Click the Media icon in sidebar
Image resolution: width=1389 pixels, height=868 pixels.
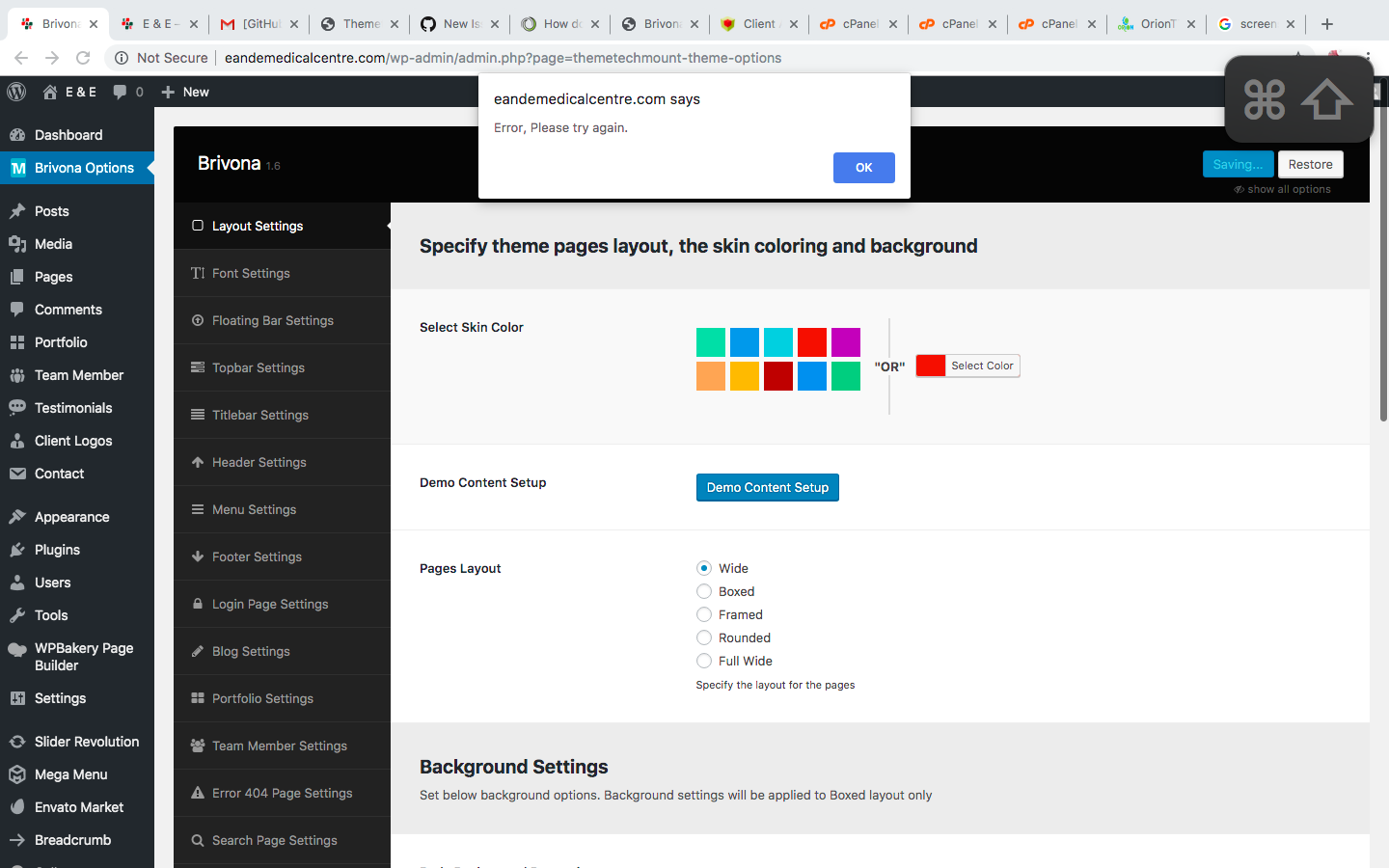tap(17, 244)
